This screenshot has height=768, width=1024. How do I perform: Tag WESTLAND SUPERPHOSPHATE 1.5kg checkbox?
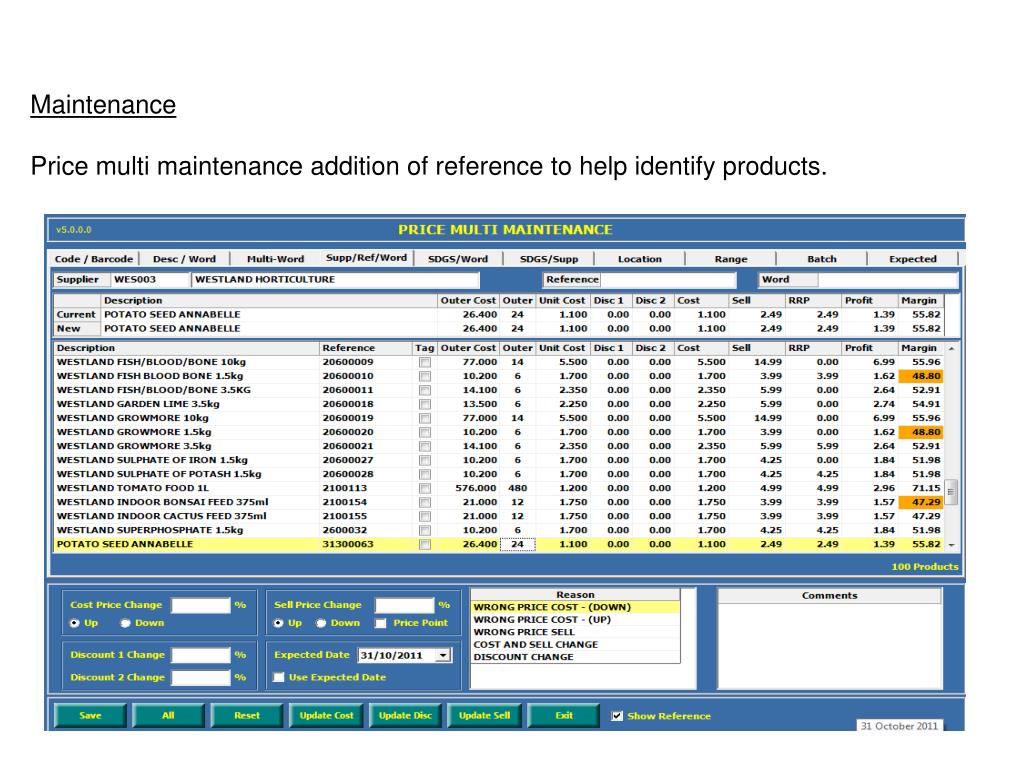tap(425, 530)
